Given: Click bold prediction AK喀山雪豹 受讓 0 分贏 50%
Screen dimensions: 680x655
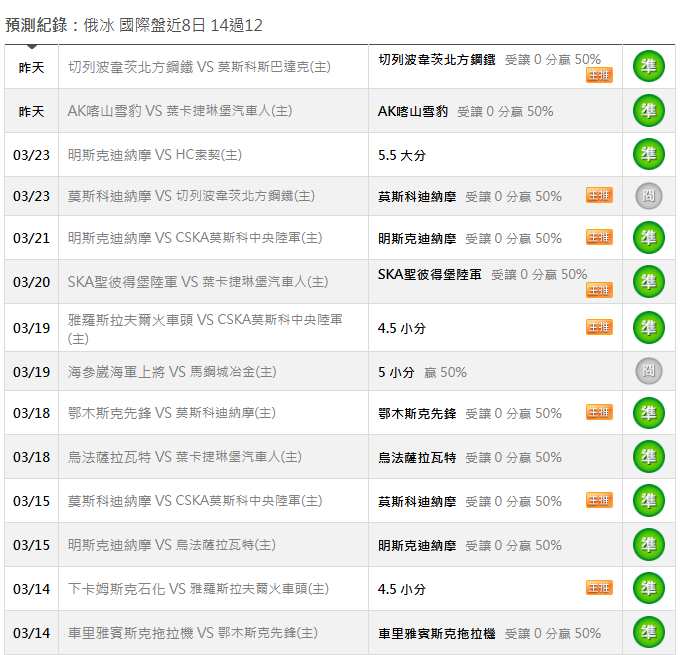Looking at the screenshot, I should [x=465, y=111].
